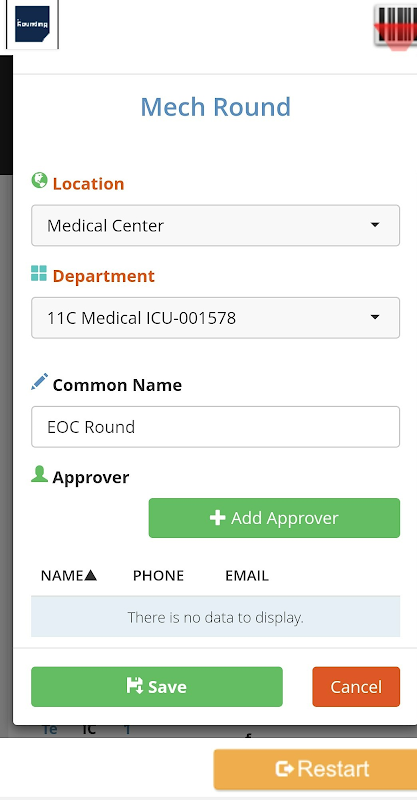
Task: Click the plus icon on Add Approver
Action: tap(217, 518)
